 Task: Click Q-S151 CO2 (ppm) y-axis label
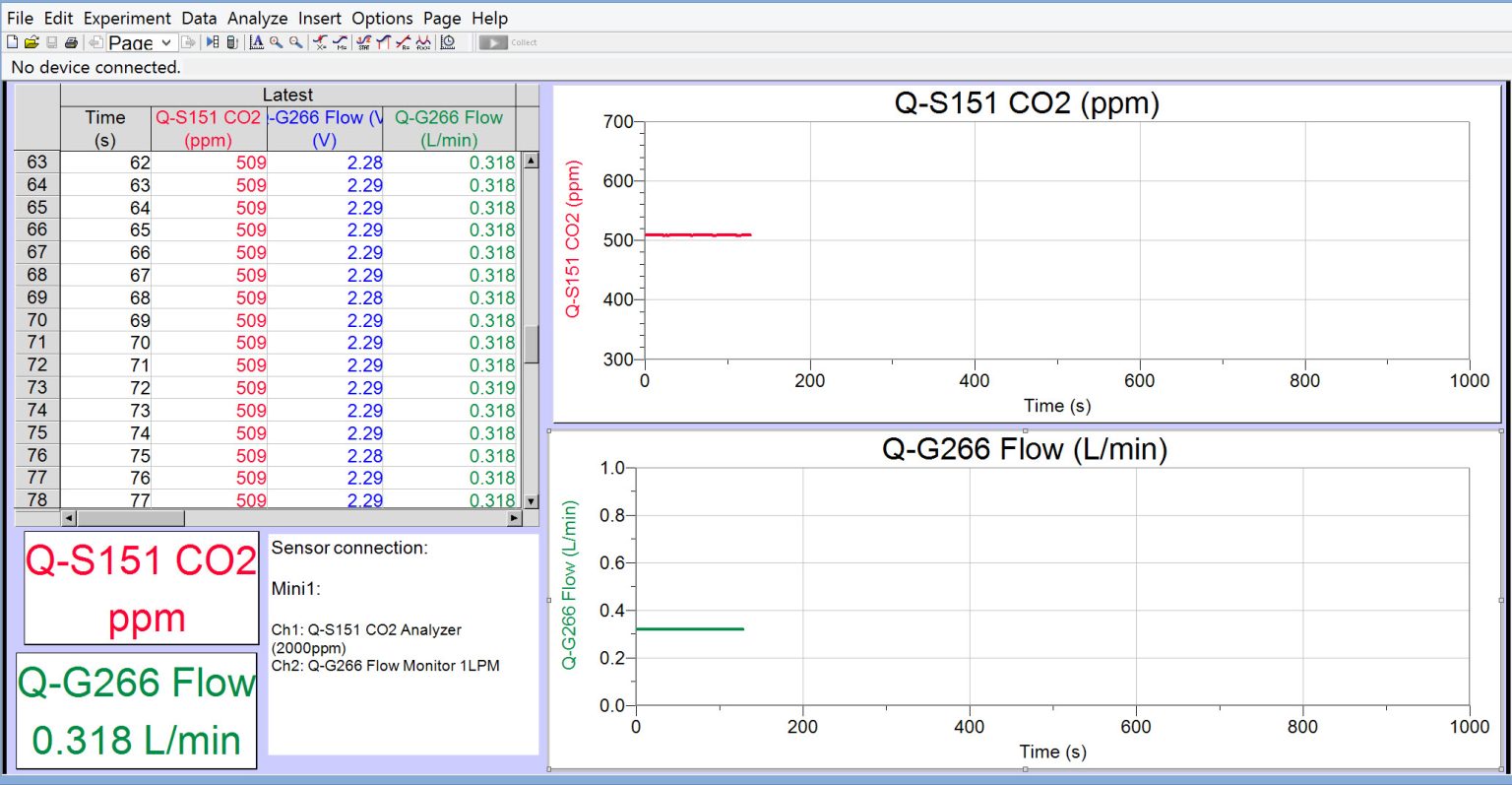(x=573, y=238)
